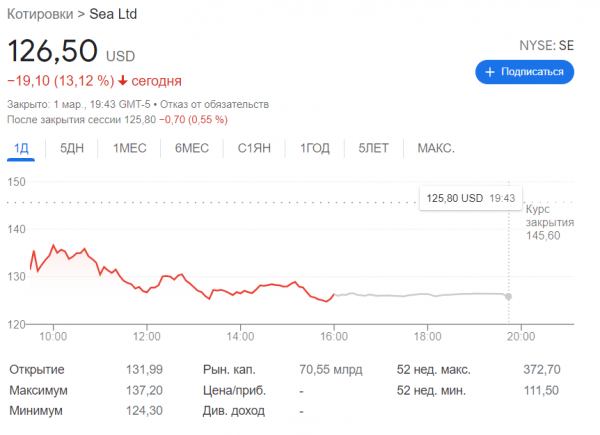Viewport: 600px width, 435px height.
Task: Select the 1Д time range tab
Action: pos(19,148)
